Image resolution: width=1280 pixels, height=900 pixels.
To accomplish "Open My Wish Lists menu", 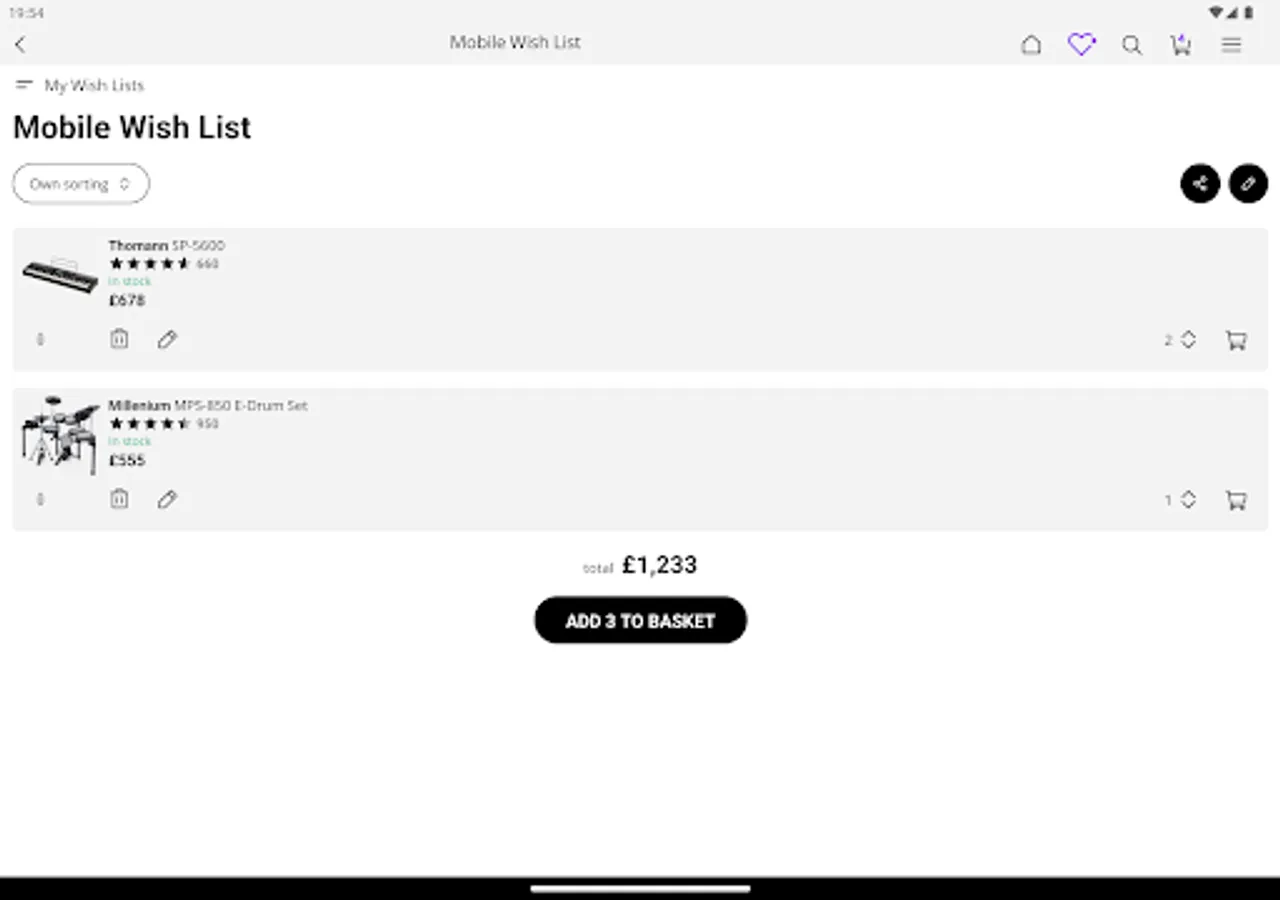I will tap(81, 85).
